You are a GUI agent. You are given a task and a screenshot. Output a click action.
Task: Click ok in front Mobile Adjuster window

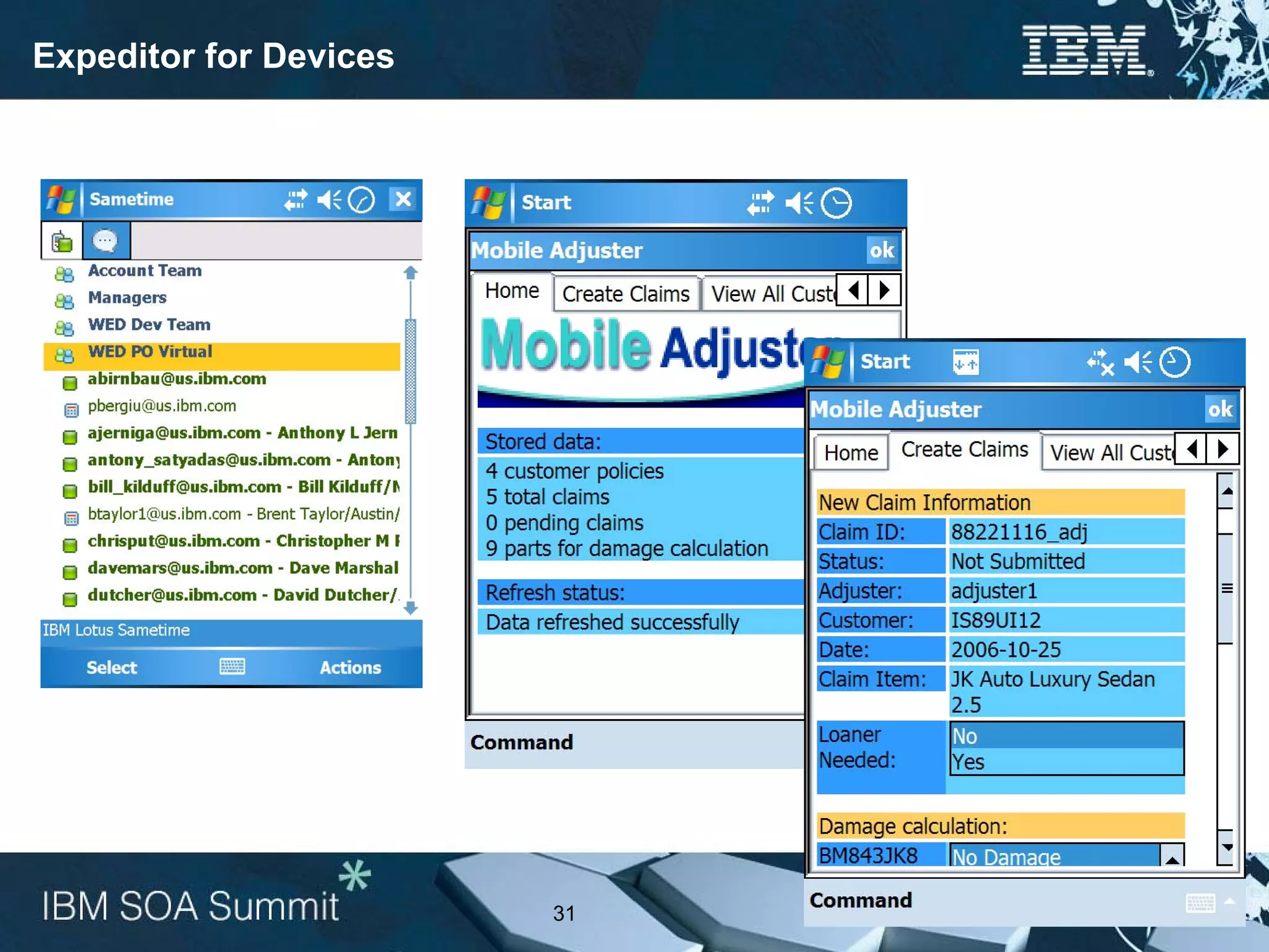pyautogui.click(x=1220, y=409)
